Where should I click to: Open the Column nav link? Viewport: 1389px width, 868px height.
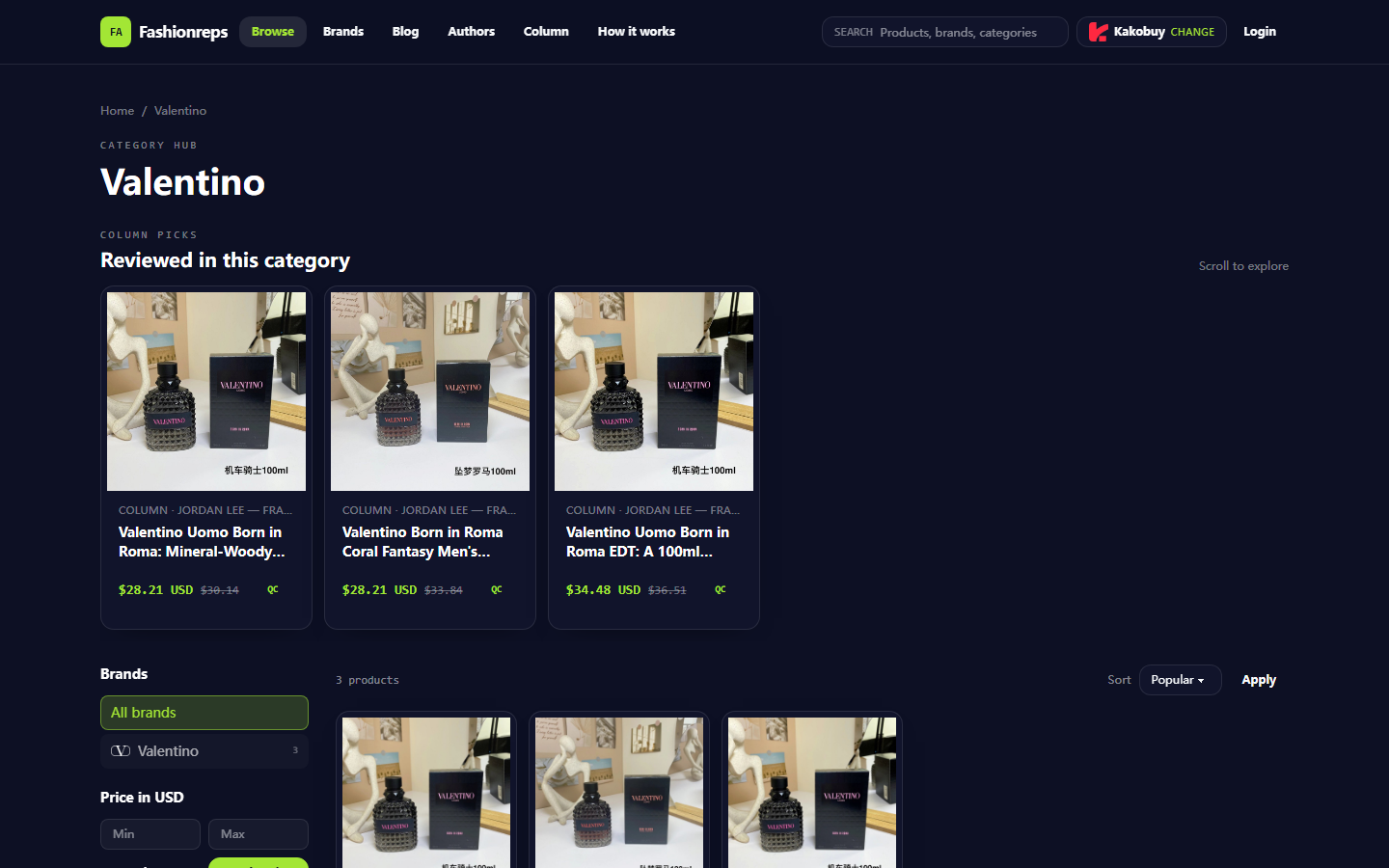(546, 32)
